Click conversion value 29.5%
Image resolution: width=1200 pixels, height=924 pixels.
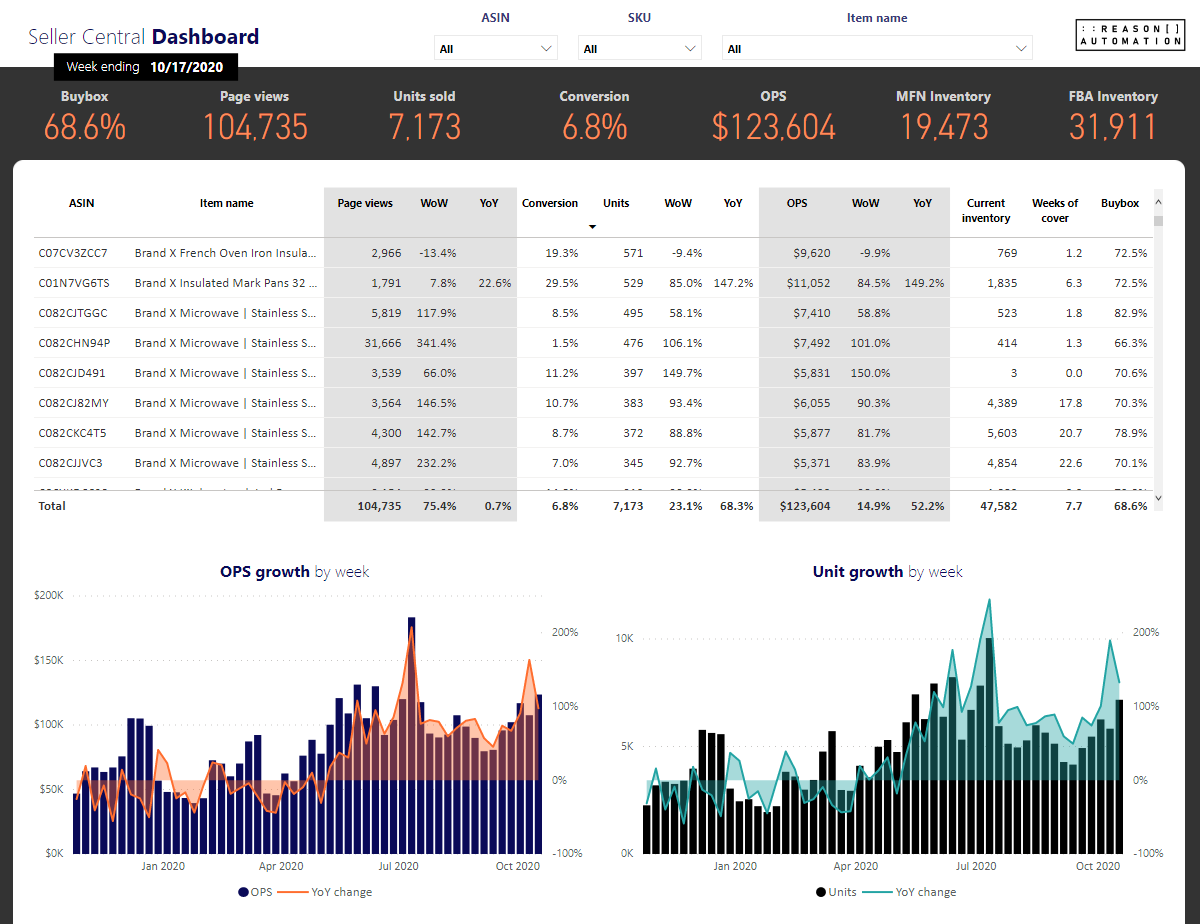coord(562,283)
